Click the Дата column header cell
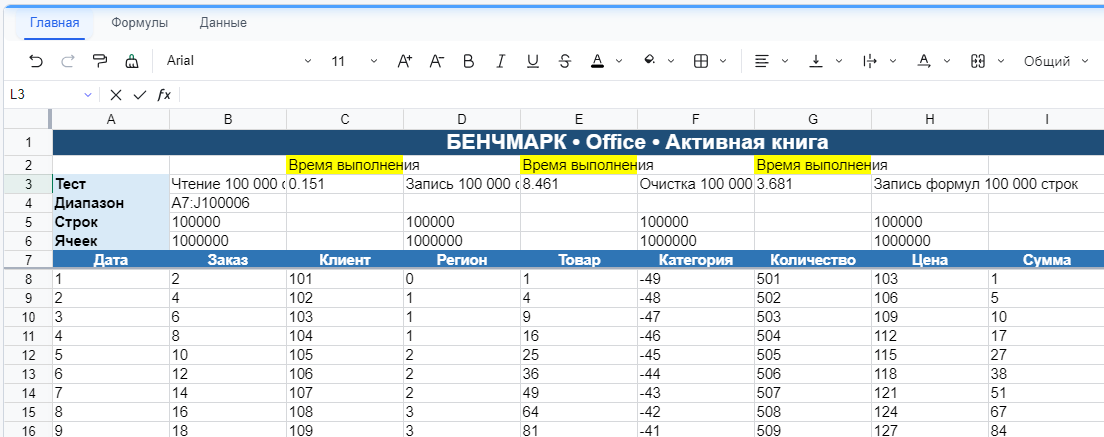1104x437 pixels. point(111,260)
